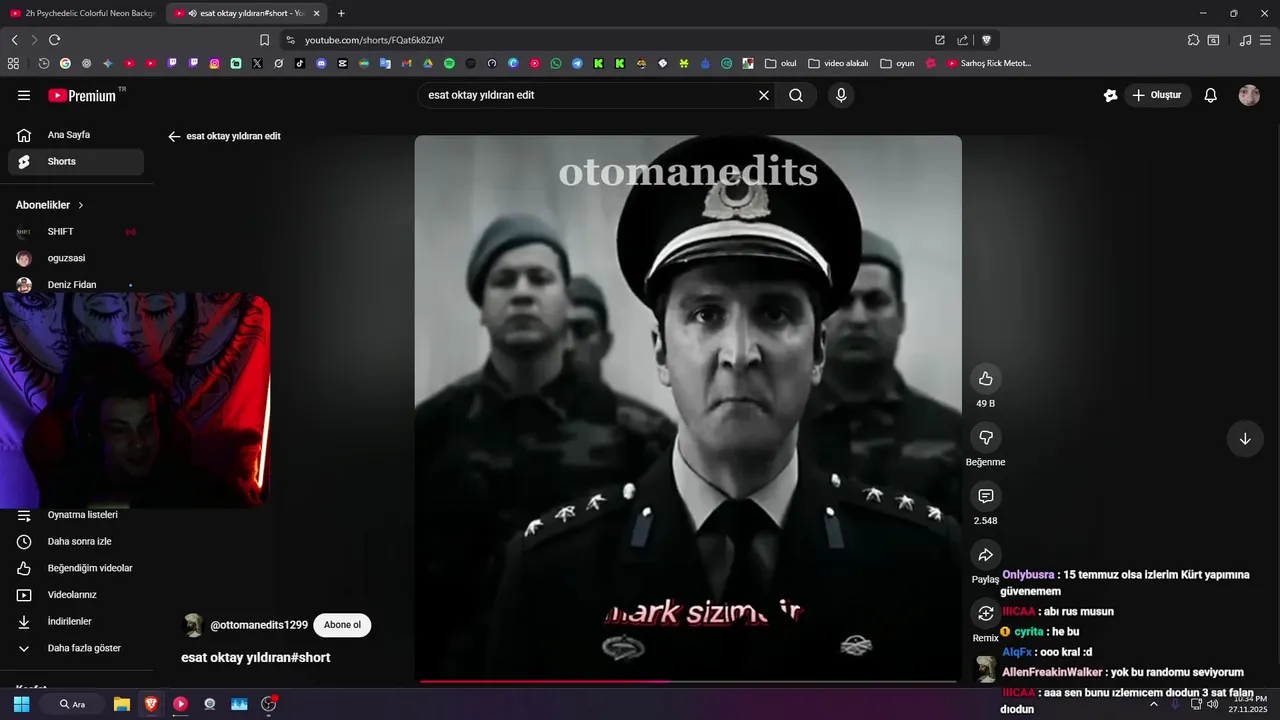Open SHIFT subscription channel
The width and height of the screenshot is (1280, 720).
[x=76, y=231]
